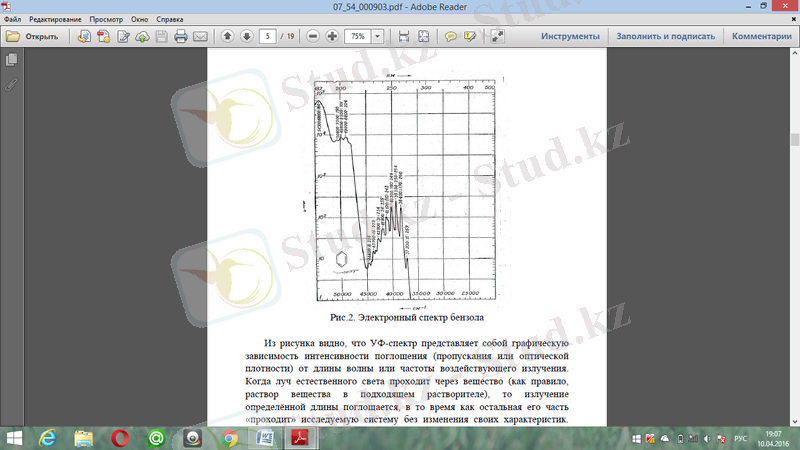
Task: Go to previous page arrow
Action: point(228,36)
